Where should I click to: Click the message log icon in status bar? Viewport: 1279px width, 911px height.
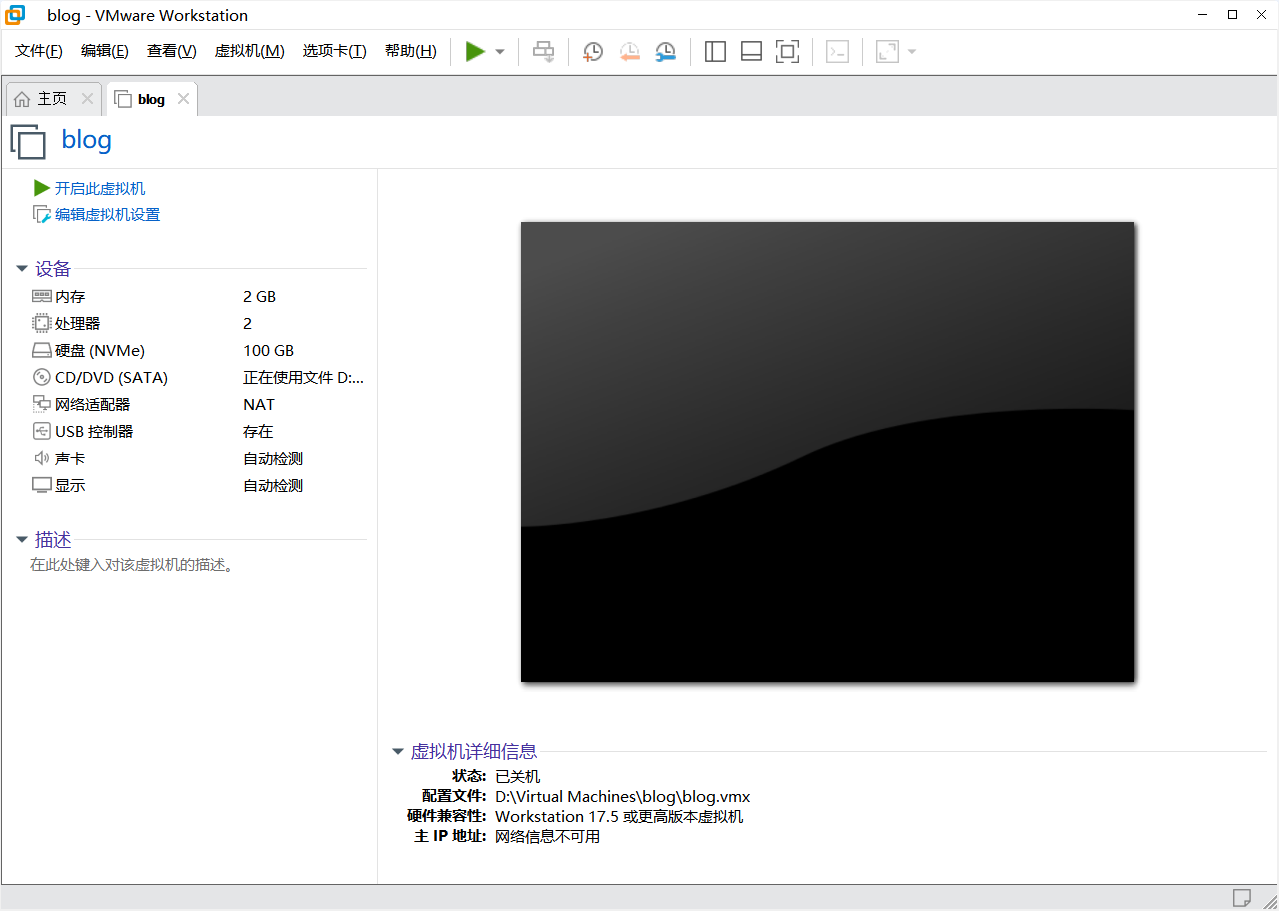1242,896
